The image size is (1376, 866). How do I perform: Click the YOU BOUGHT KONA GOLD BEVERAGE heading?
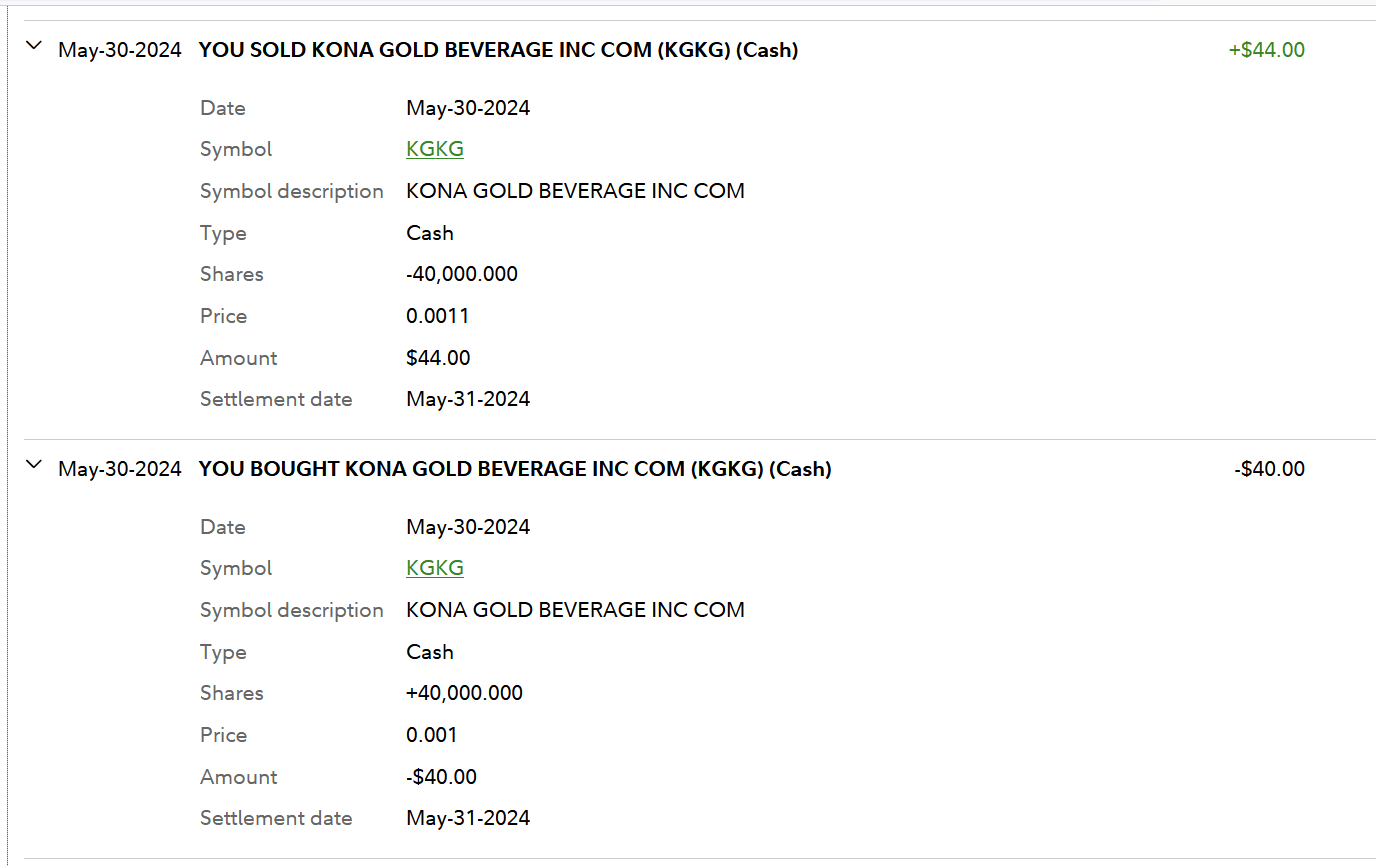(515, 469)
